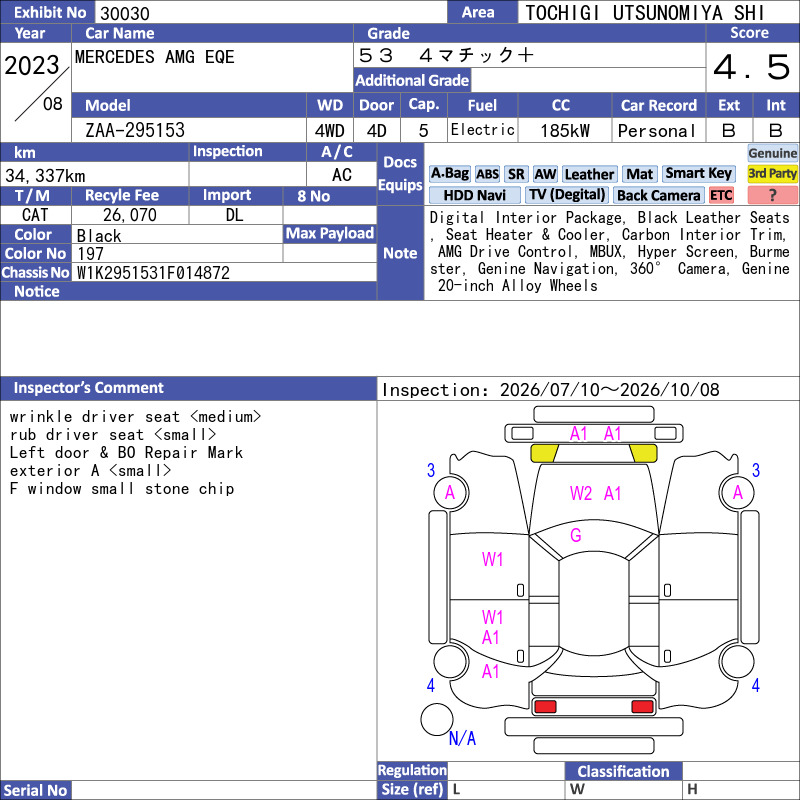Click the red ETC badge

[721, 195]
